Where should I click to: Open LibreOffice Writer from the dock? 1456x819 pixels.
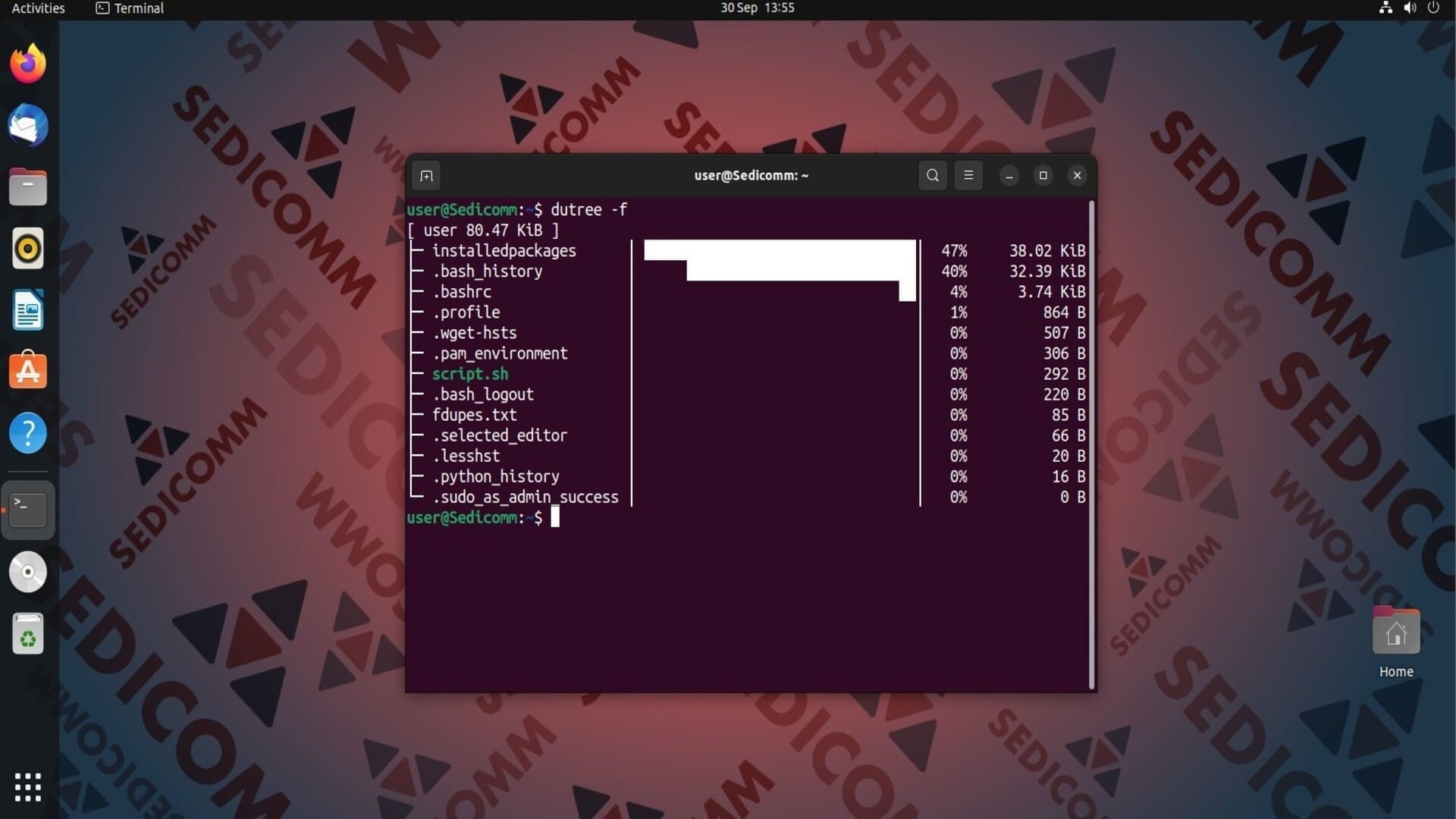pyautogui.click(x=28, y=310)
